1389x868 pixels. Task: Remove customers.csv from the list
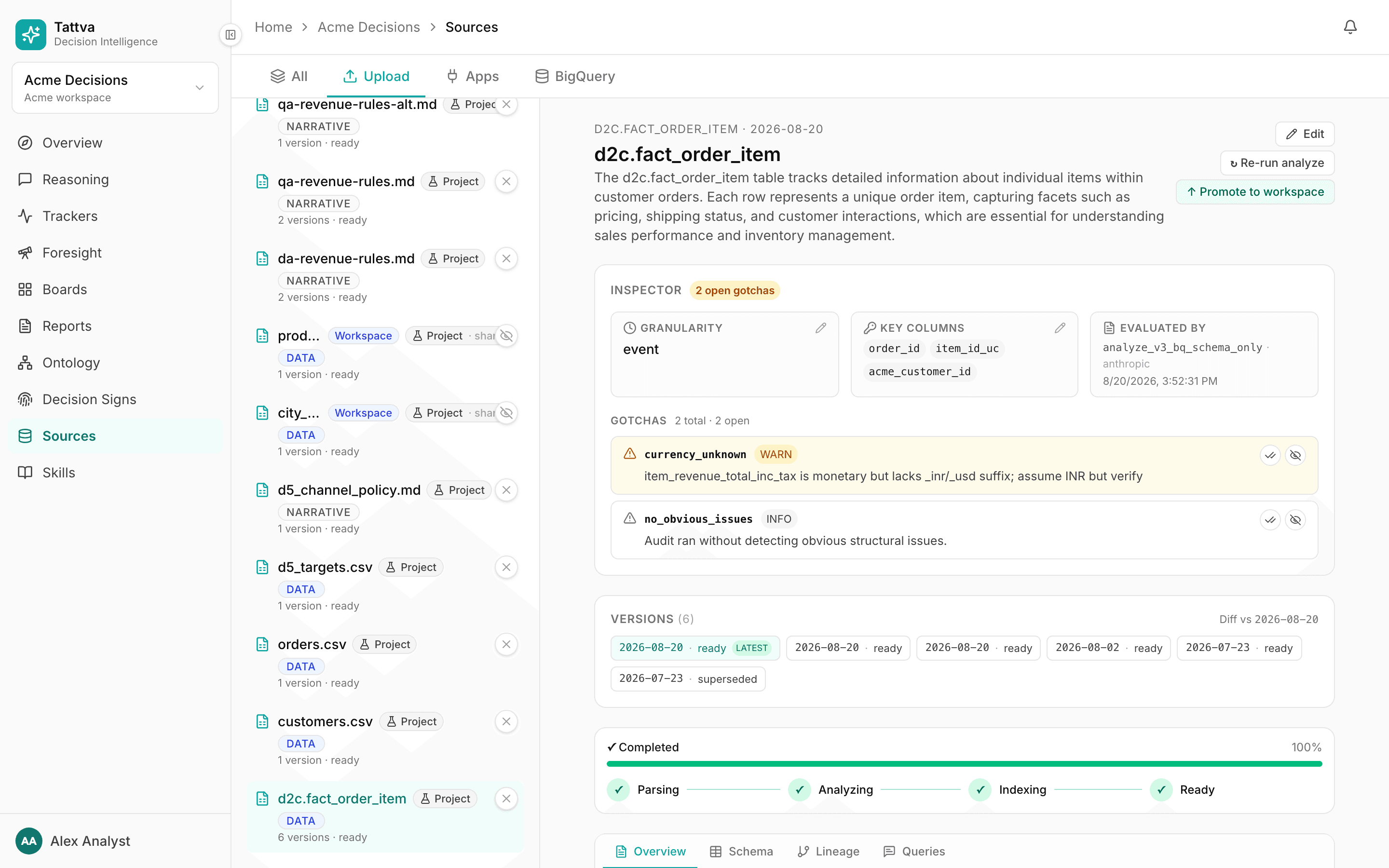pyautogui.click(x=506, y=721)
